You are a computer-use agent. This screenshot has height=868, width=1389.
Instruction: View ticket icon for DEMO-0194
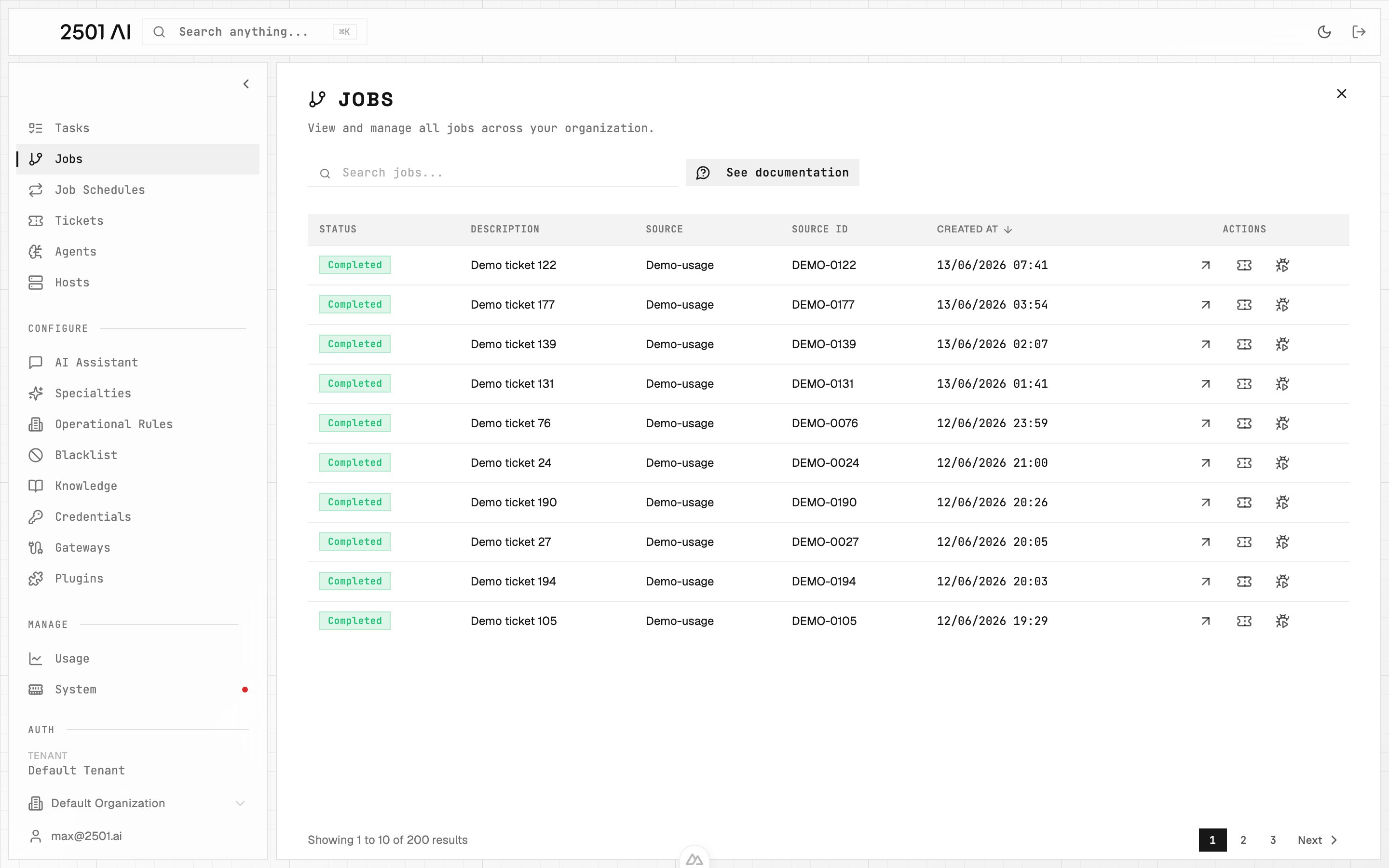[1244, 582]
